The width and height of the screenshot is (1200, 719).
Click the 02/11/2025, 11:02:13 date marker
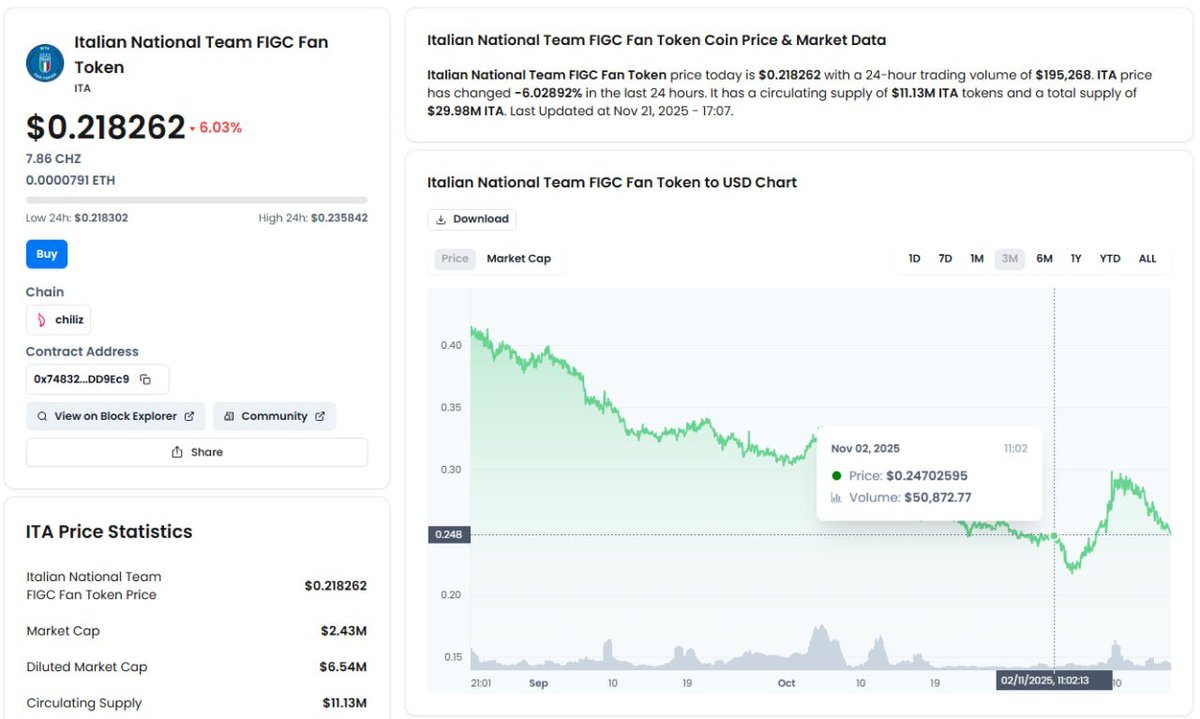1055,680
